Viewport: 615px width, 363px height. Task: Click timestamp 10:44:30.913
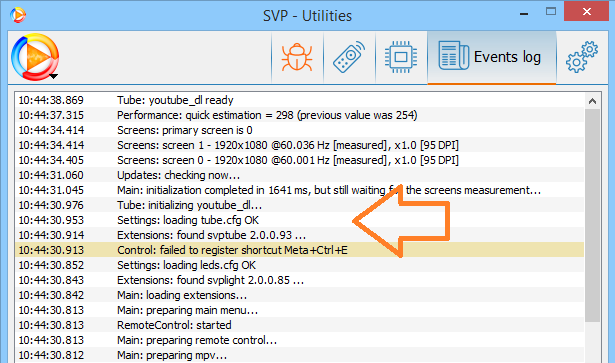pos(51,250)
